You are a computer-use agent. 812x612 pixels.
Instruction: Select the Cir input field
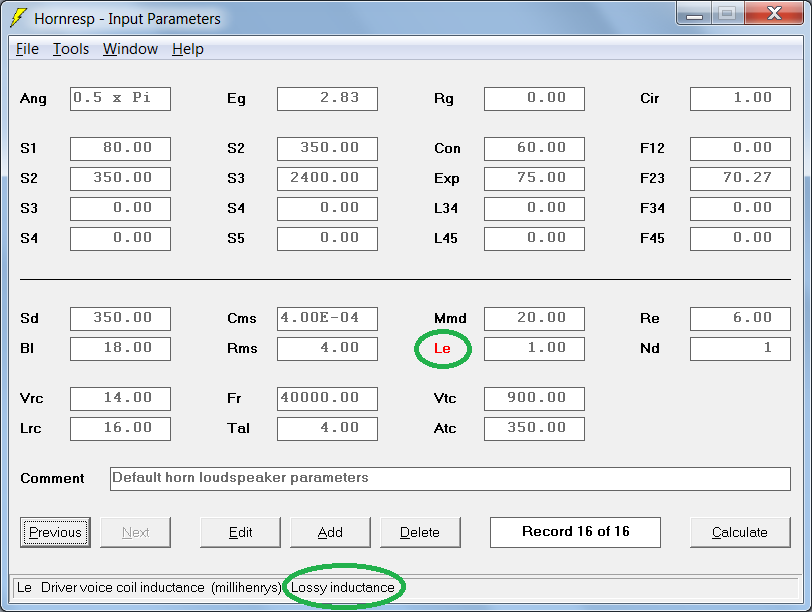[740, 99]
